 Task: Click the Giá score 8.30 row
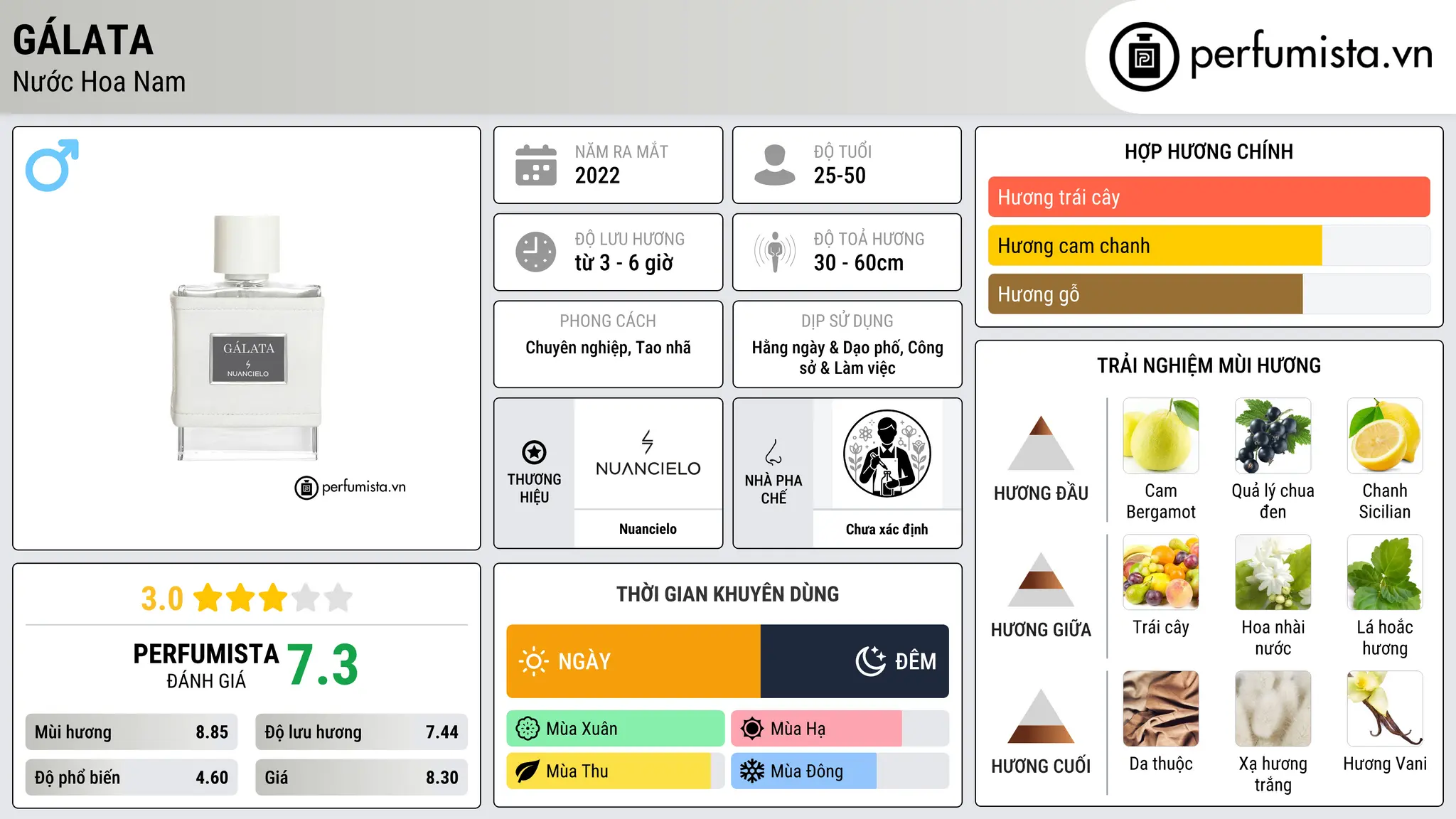tap(361, 777)
